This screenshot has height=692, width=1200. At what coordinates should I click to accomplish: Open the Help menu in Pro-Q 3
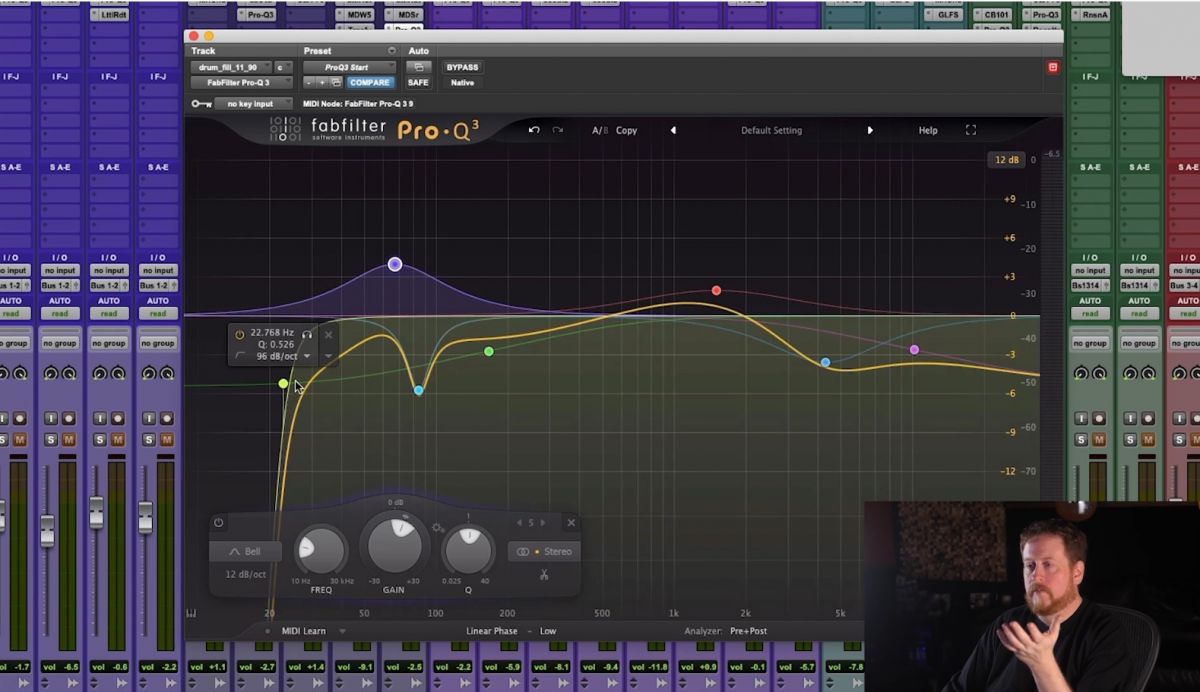coord(927,130)
